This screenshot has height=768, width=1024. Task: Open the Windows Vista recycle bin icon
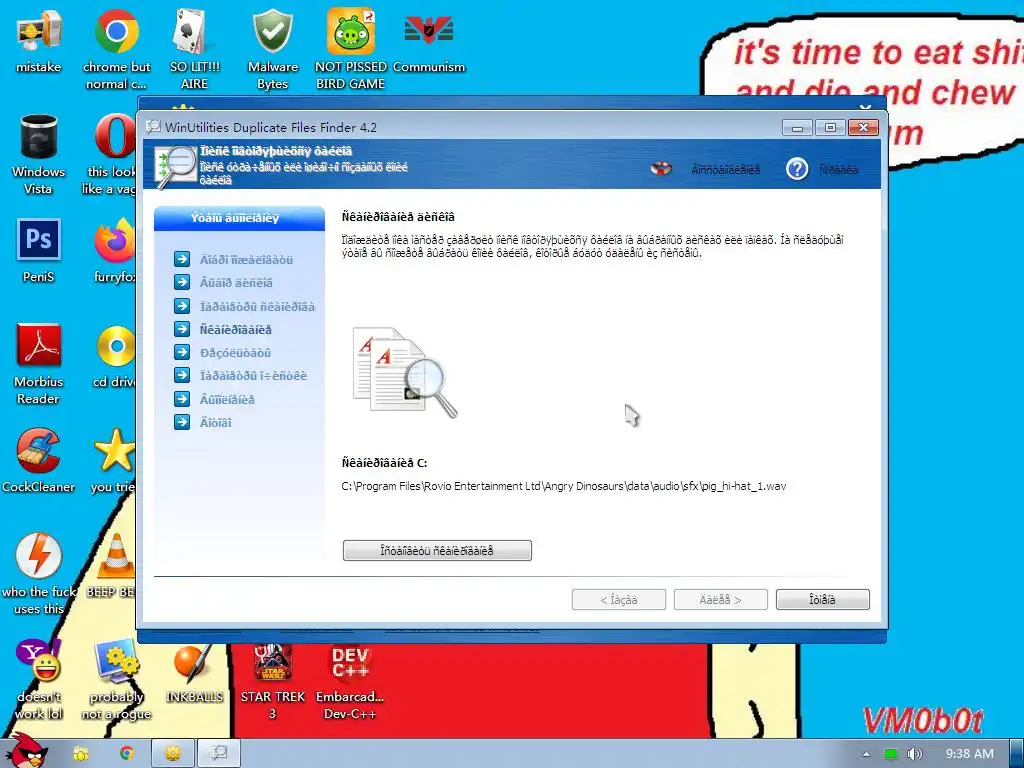pyautogui.click(x=39, y=154)
